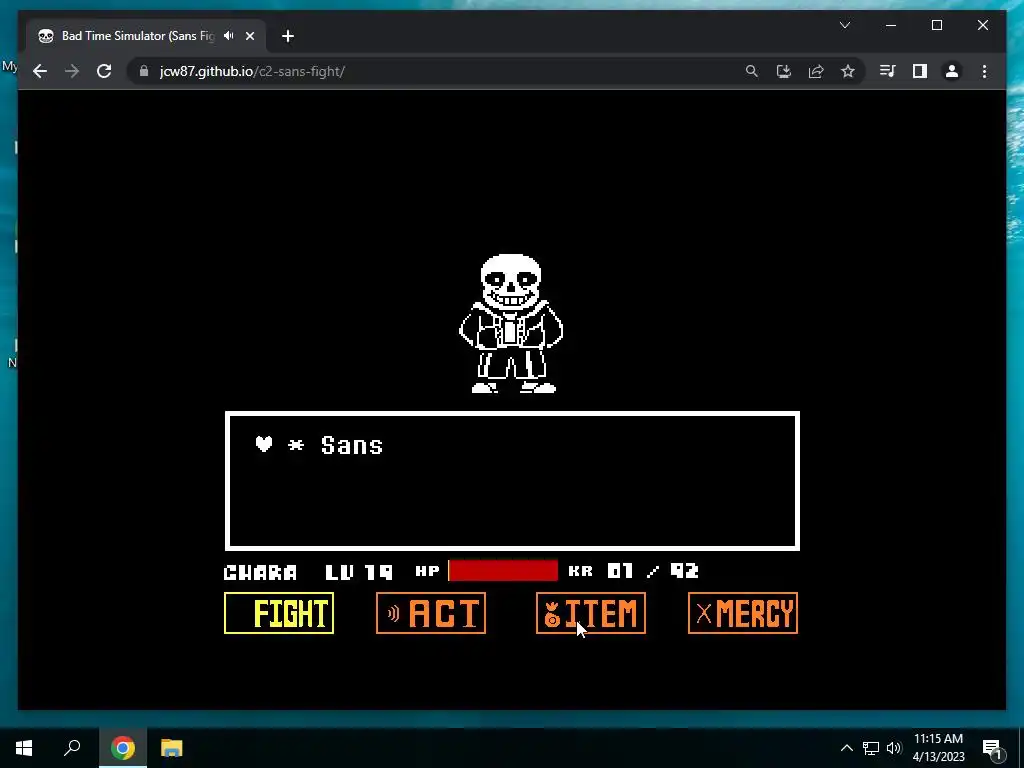
Task: Toggle the Chrome side panel
Action: [920, 71]
